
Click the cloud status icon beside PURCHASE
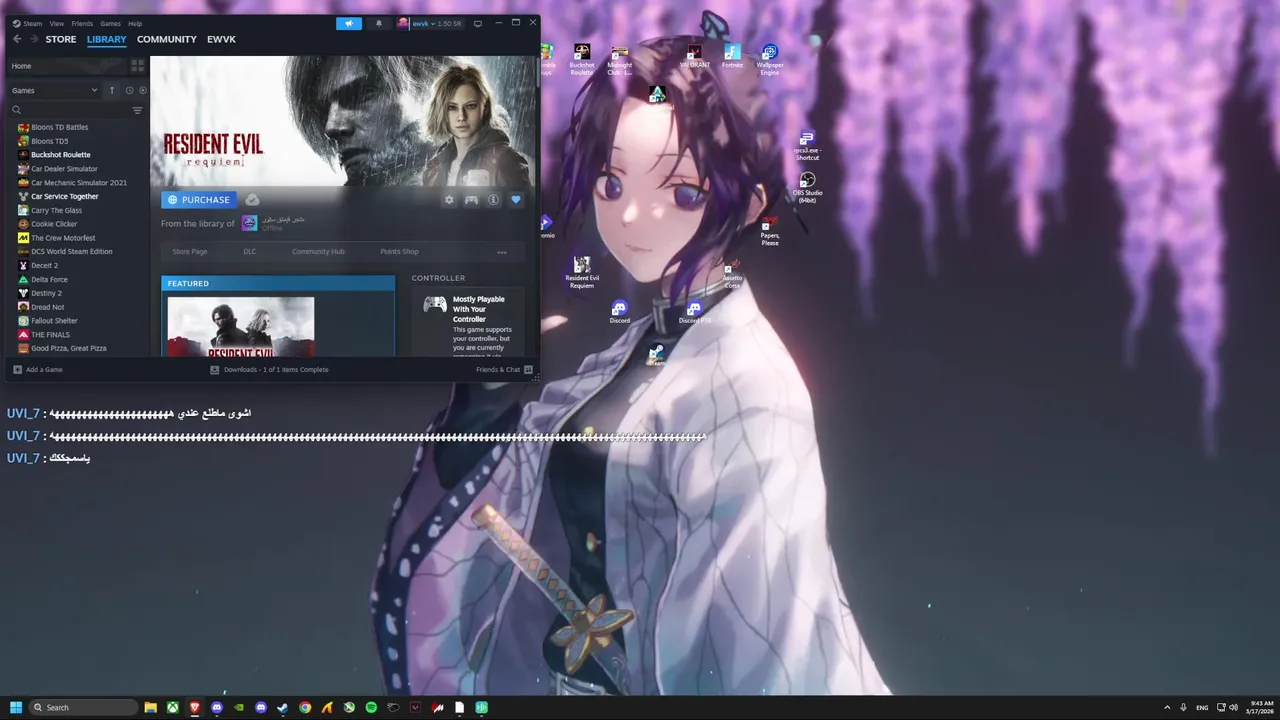252,200
